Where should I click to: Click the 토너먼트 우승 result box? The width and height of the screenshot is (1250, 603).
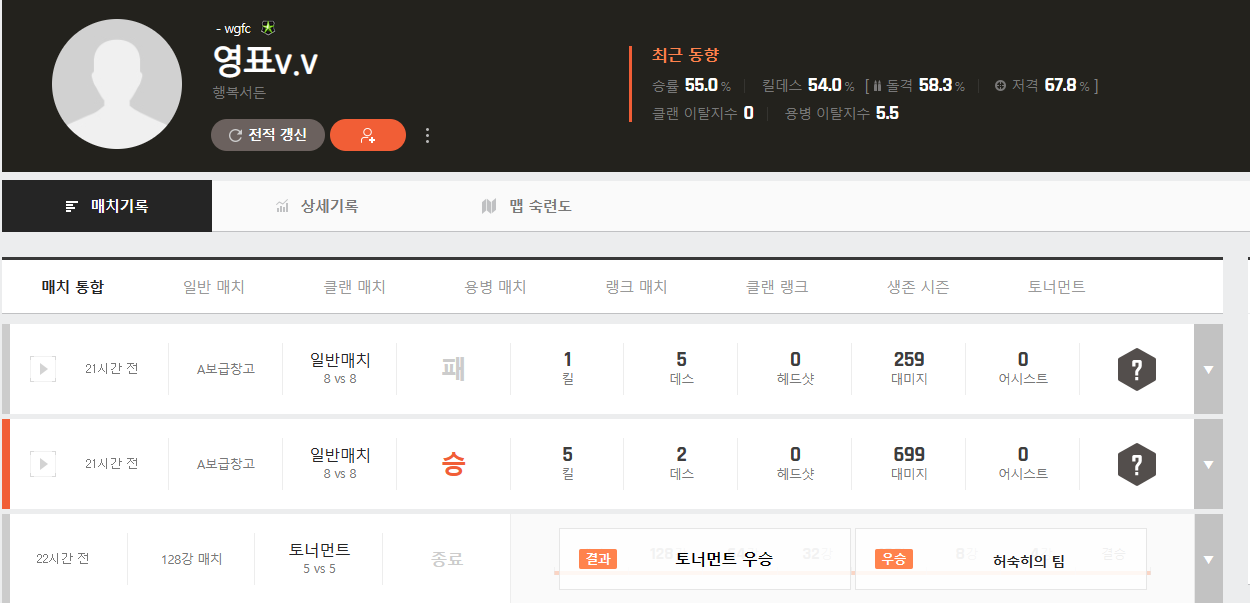pos(704,559)
